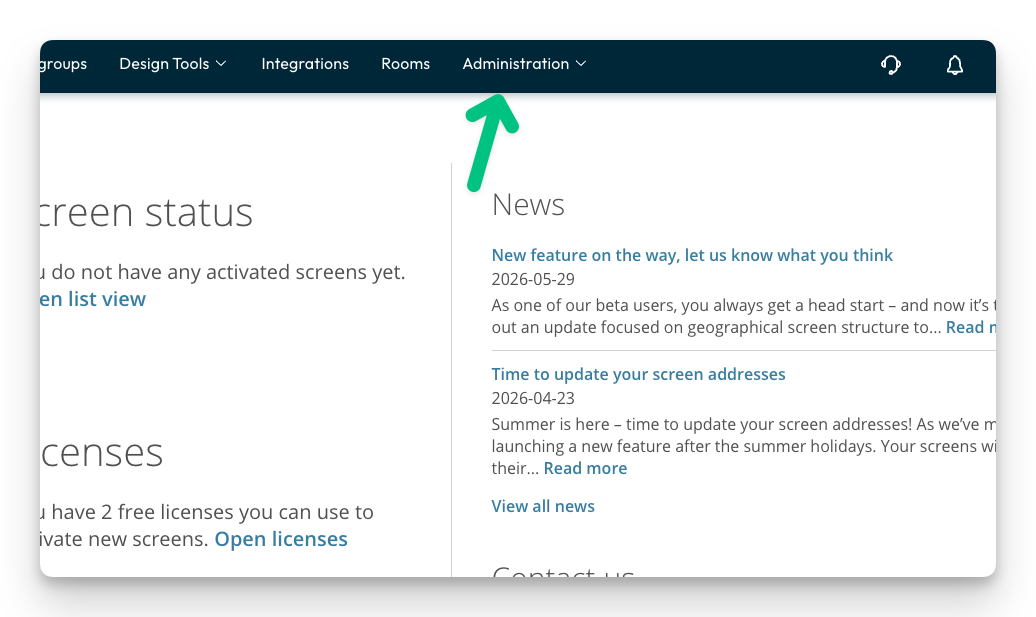Expand the Design Tools chevron arrow
The width and height of the screenshot is (1036, 617).
(x=221, y=64)
